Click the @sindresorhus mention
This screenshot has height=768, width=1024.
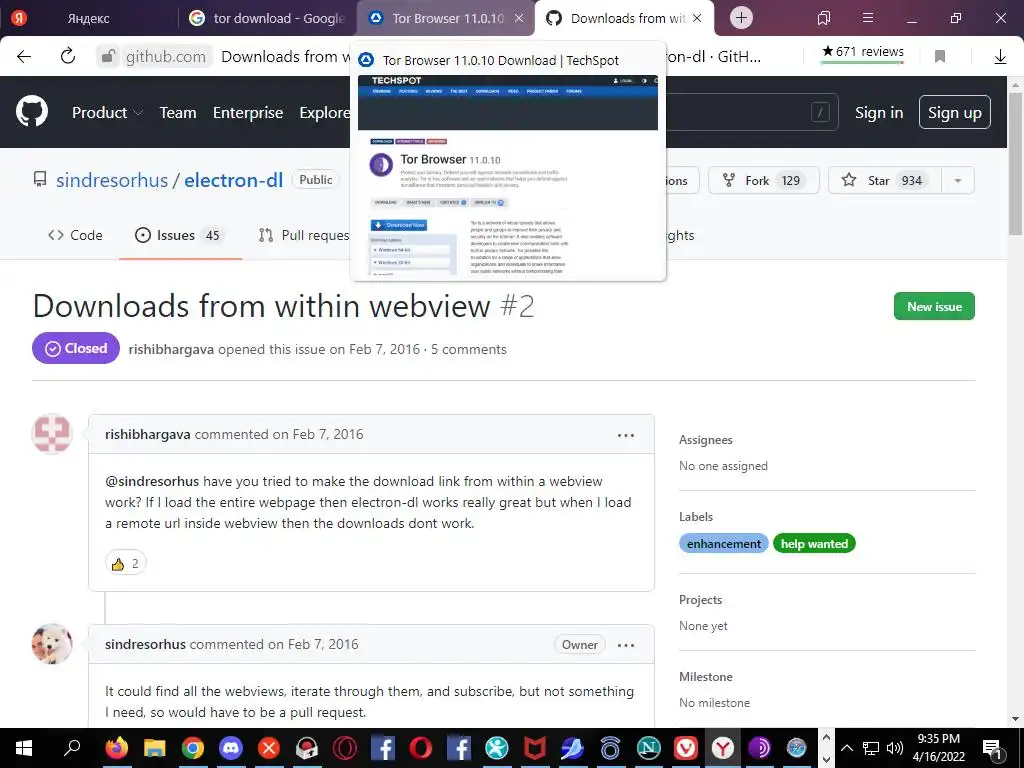click(x=152, y=481)
